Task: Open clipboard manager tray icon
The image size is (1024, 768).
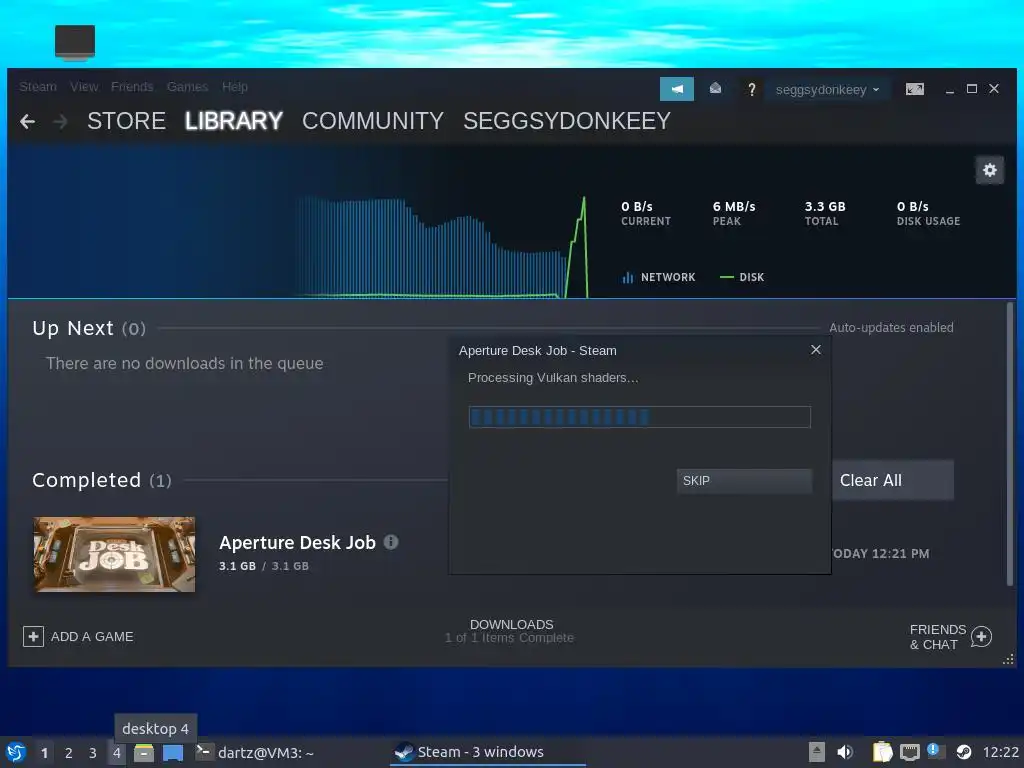Action: (x=882, y=752)
